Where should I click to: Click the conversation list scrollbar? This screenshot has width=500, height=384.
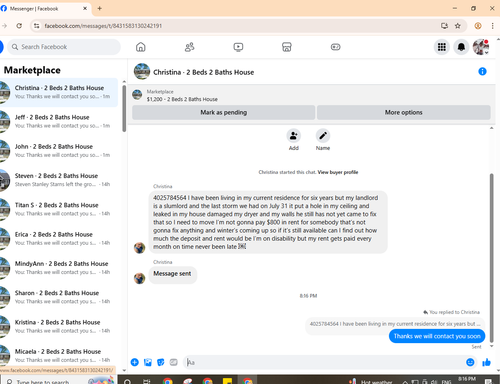coord(124,108)
